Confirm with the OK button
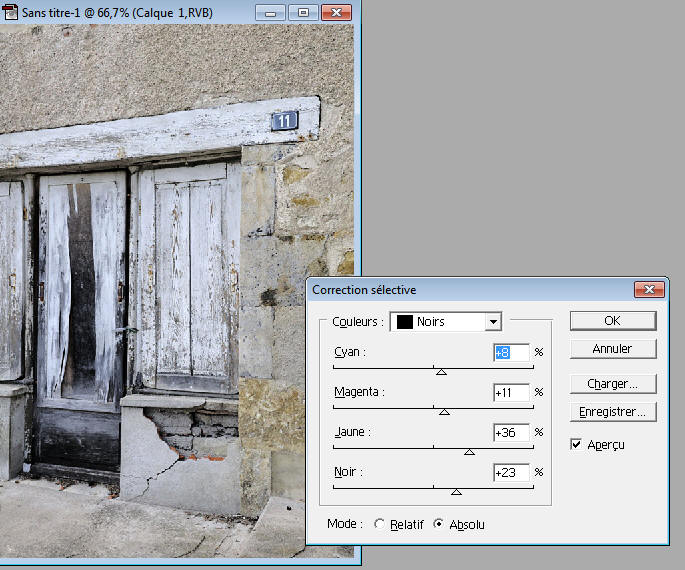This screenshot has height=570, width=685. click(613, 321)
